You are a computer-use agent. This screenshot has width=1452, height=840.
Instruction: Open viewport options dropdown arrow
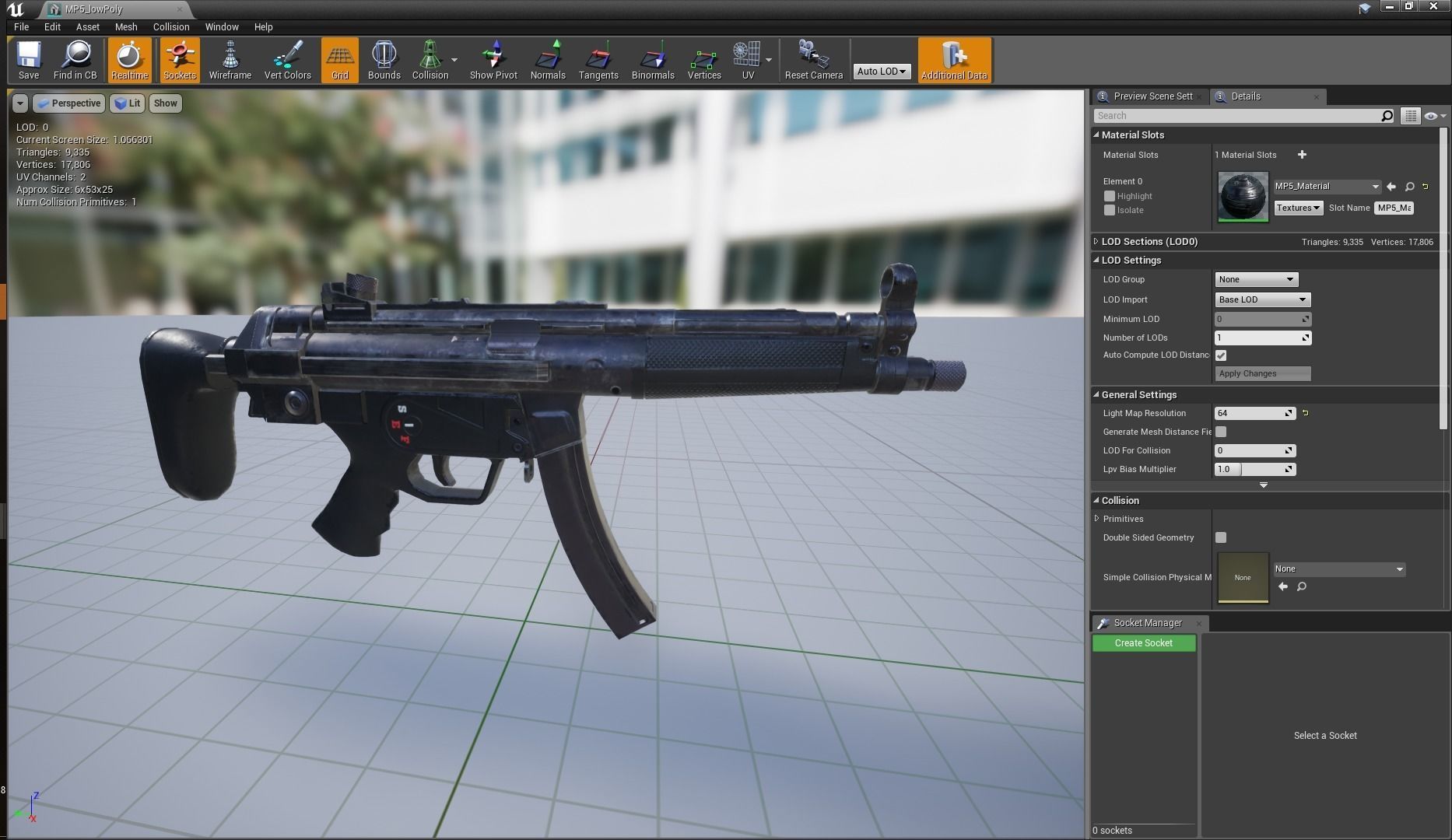click(x=20, y=103)
